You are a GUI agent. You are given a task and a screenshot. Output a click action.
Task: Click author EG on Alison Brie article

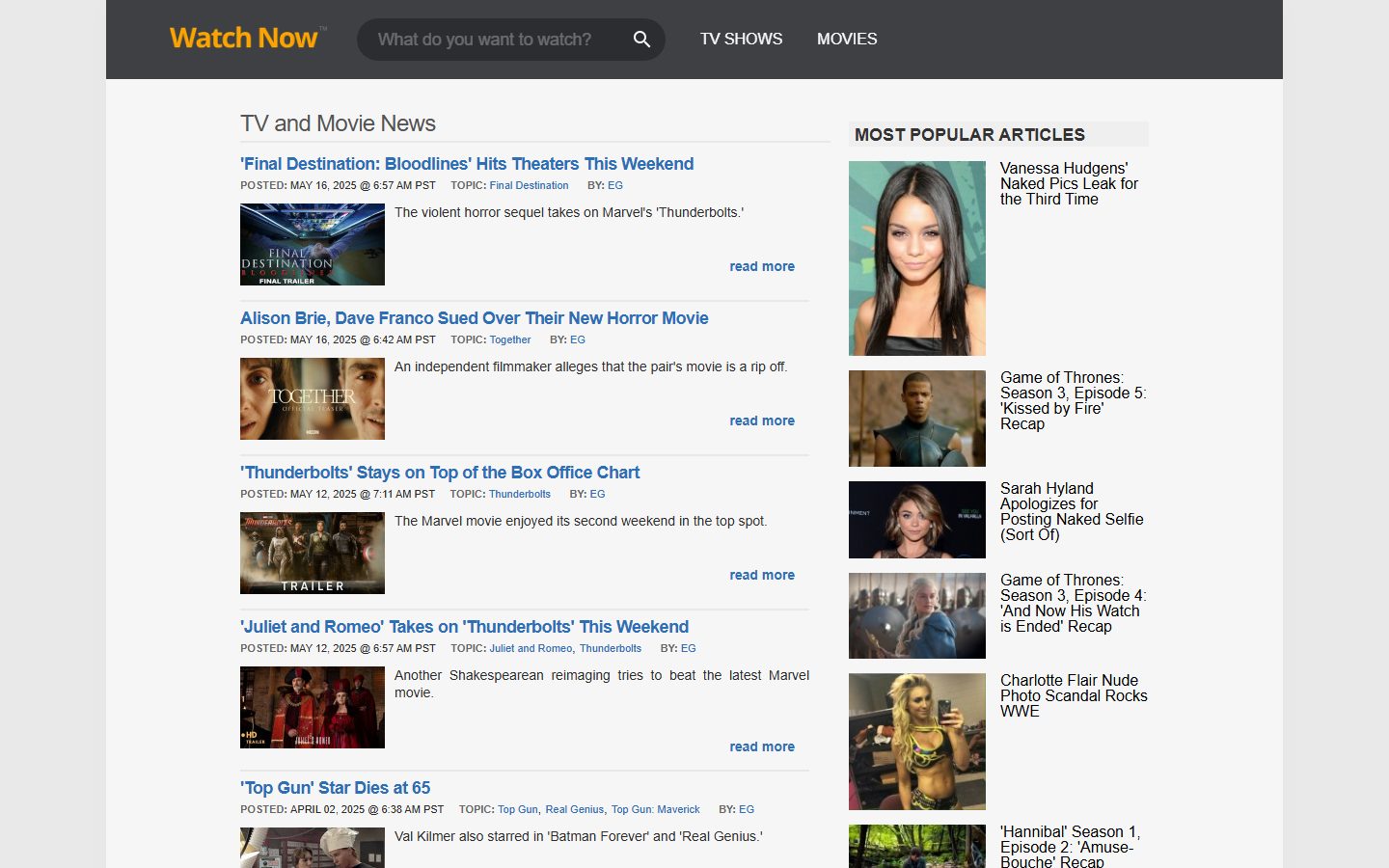tap(578, 339)
